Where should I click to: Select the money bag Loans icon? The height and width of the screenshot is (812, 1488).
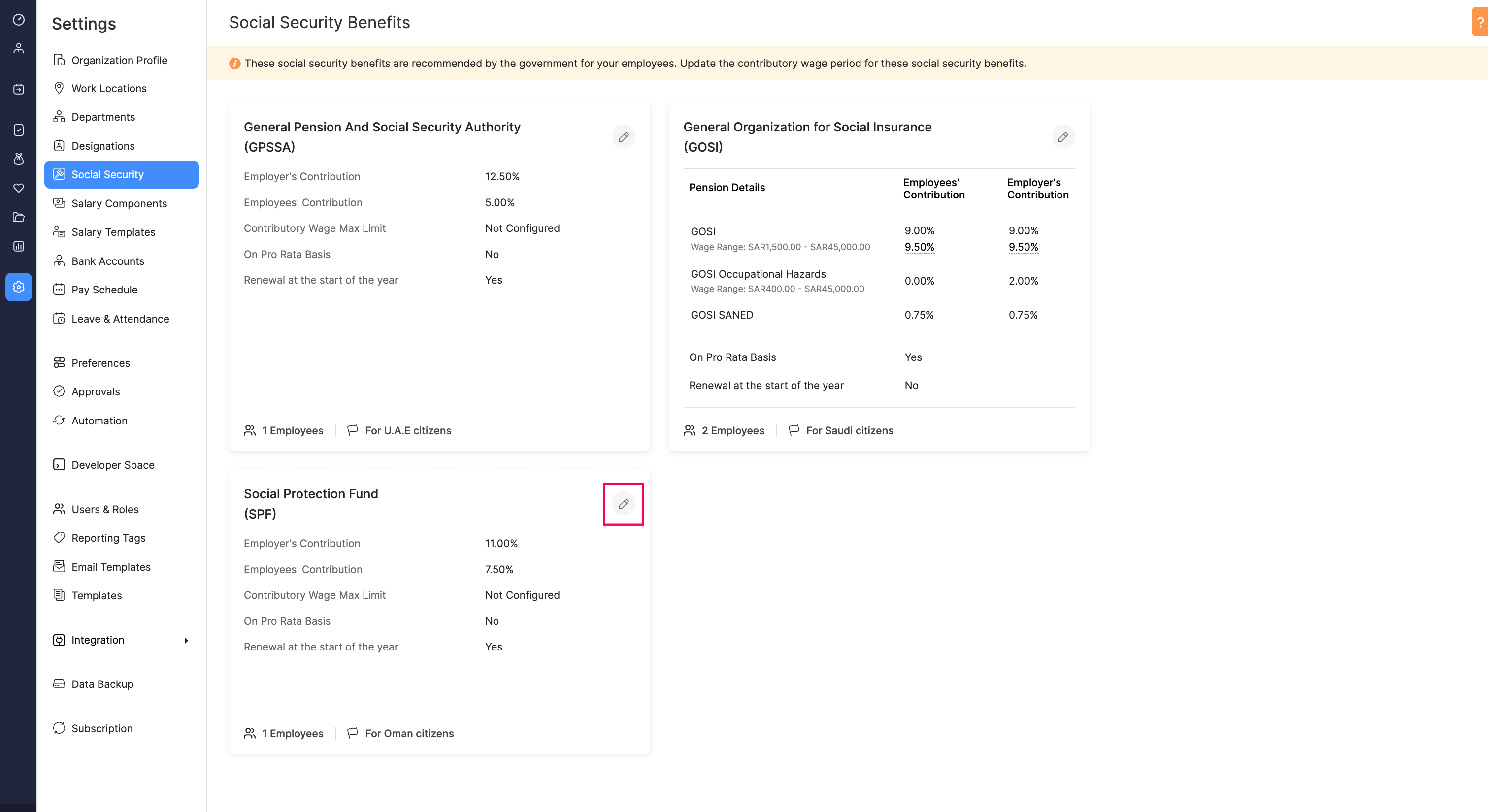tap(19, 160)
